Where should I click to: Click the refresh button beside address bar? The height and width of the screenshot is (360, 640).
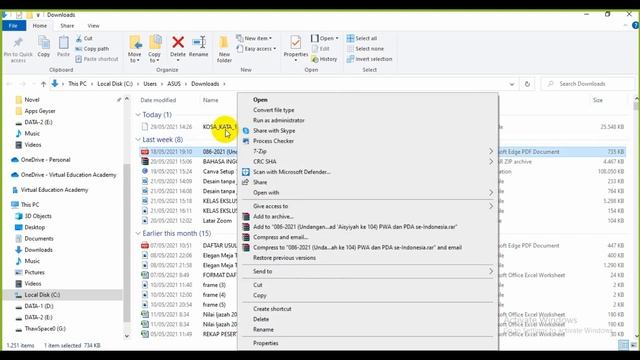(527, 84)
